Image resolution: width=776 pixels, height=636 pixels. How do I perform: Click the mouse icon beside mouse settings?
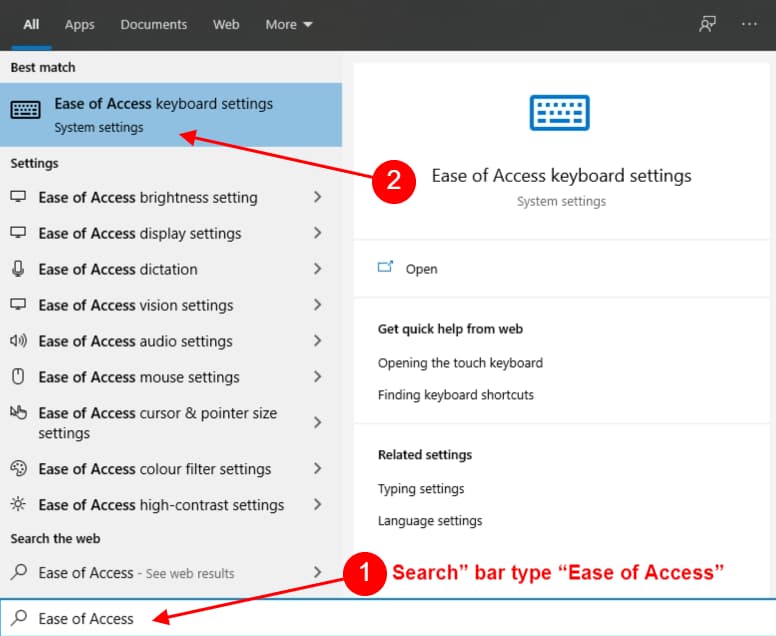point(18,377)
